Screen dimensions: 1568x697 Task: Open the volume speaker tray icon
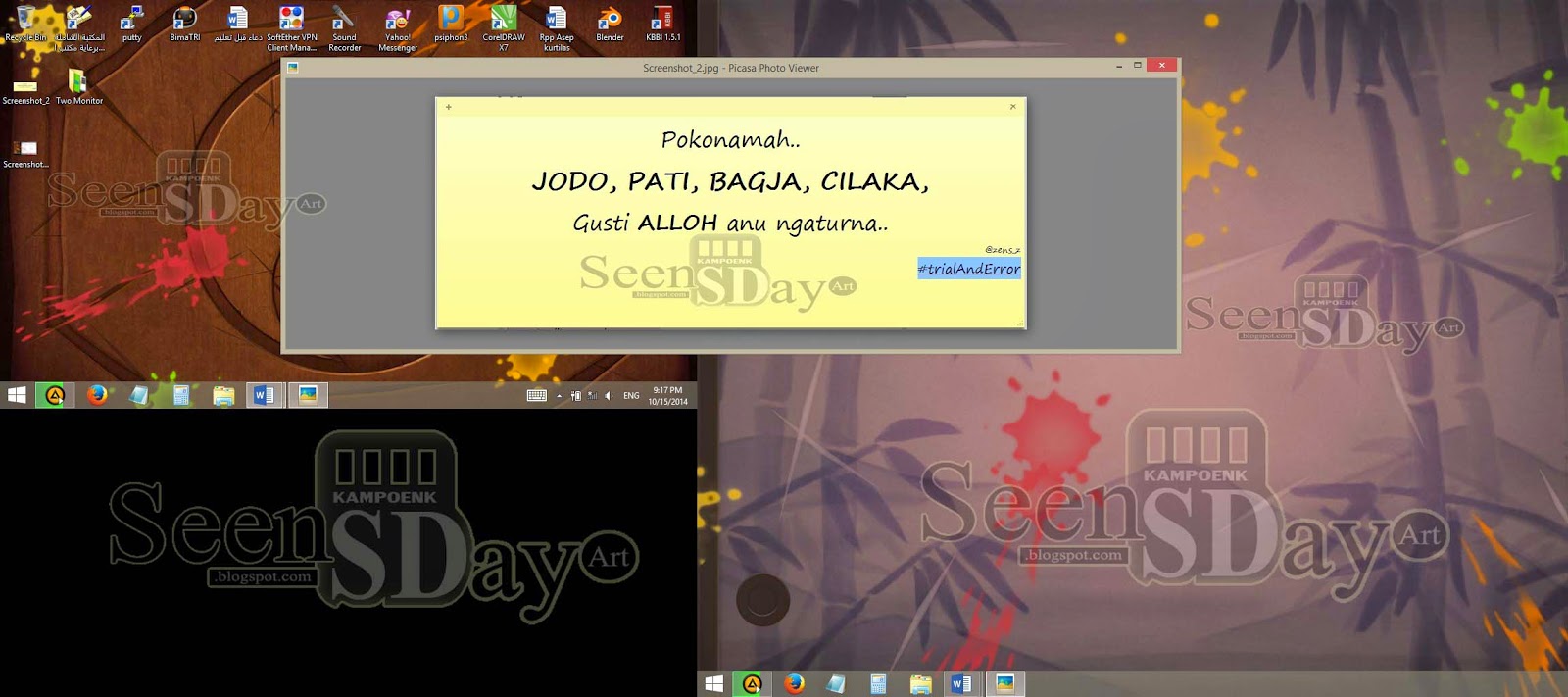(x=609, y=396)
